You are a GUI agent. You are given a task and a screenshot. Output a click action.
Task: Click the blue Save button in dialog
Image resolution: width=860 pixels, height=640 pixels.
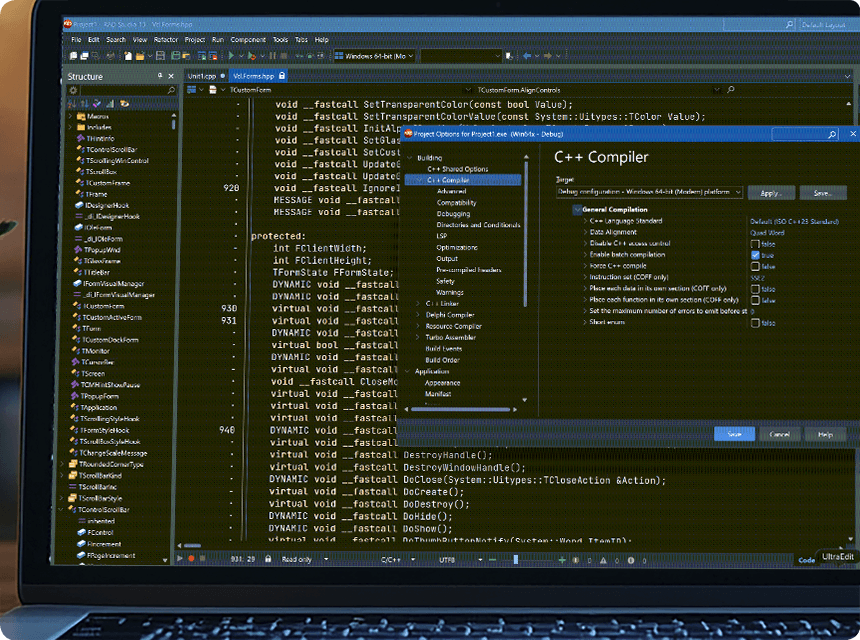[x=734, y=434]
